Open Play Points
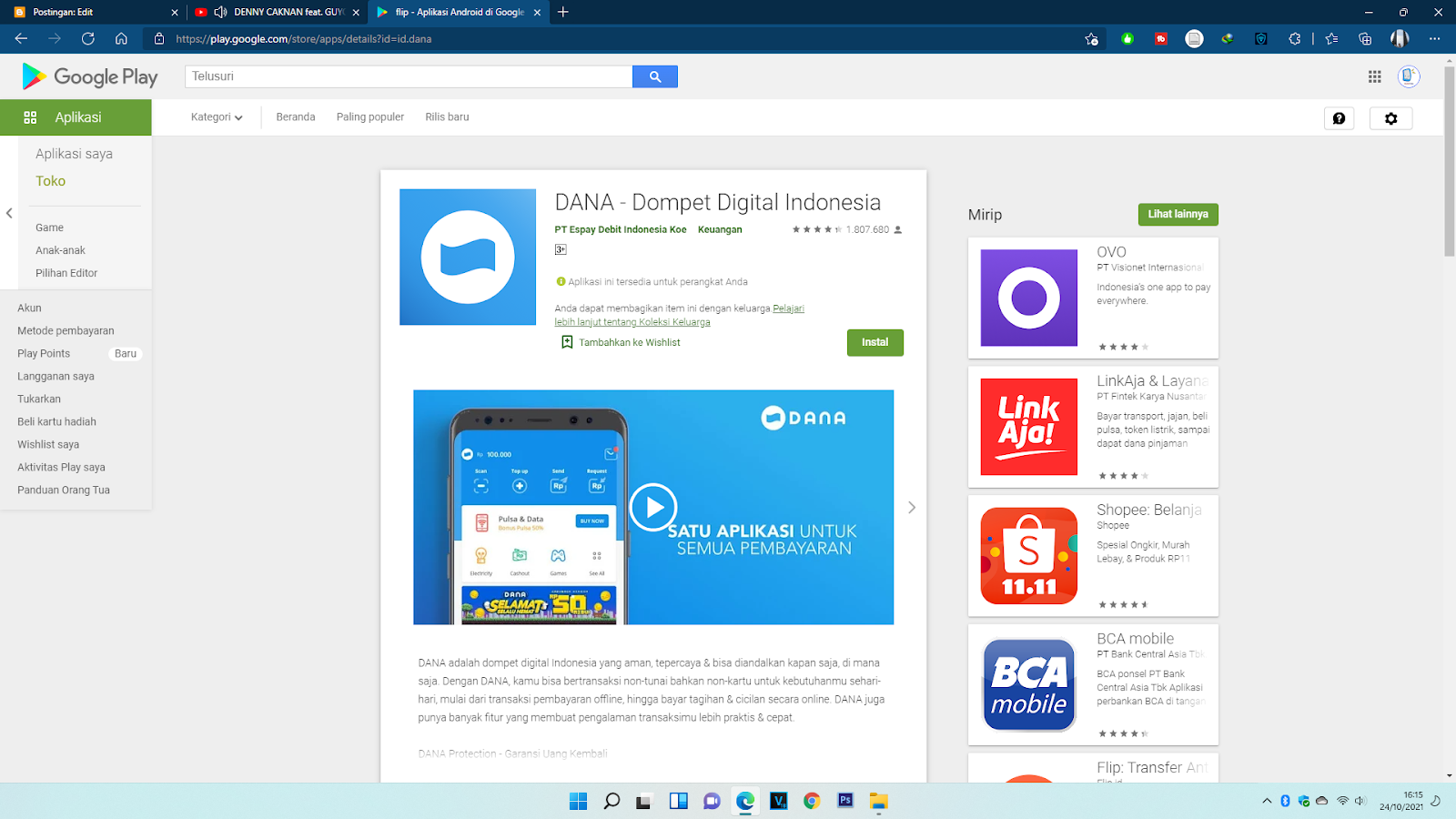Screen dimensions: 1456x819 [x=44, y=353]
